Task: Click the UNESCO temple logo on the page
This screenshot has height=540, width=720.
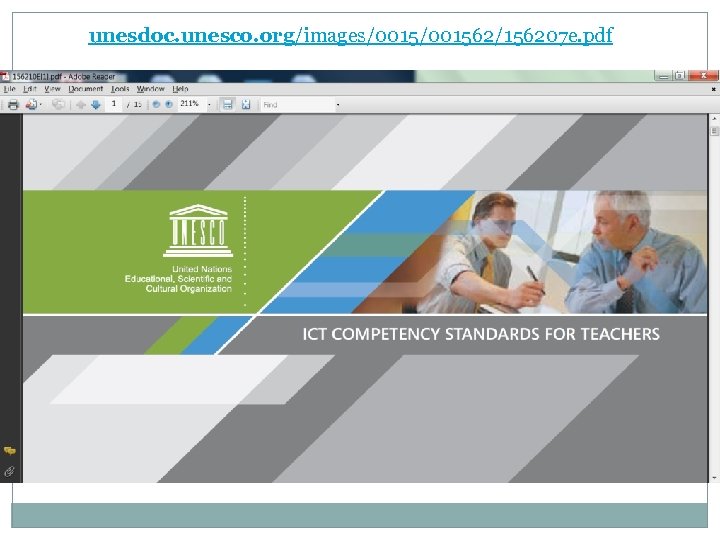Action: 198,231
